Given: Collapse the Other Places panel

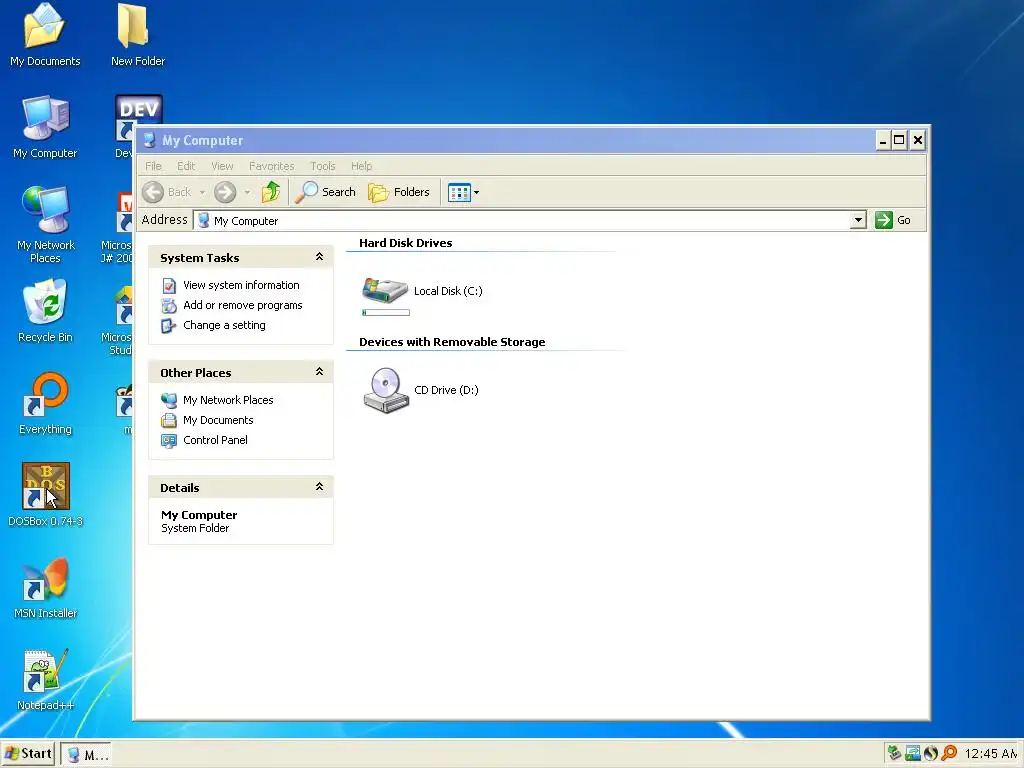Looking at the screenshot, I should (319, 372).
